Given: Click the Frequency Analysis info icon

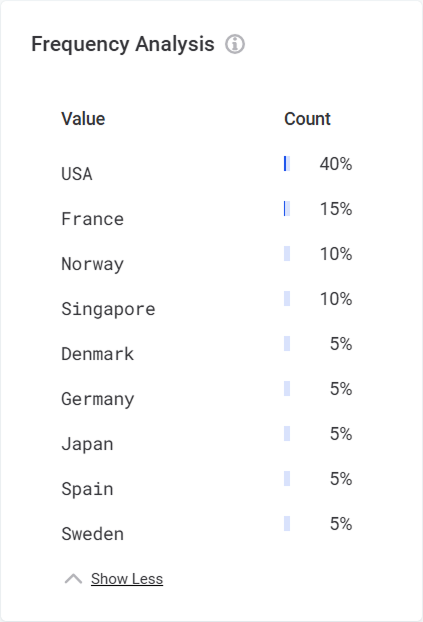Looking at the screenshot, I should coord(235,44).
